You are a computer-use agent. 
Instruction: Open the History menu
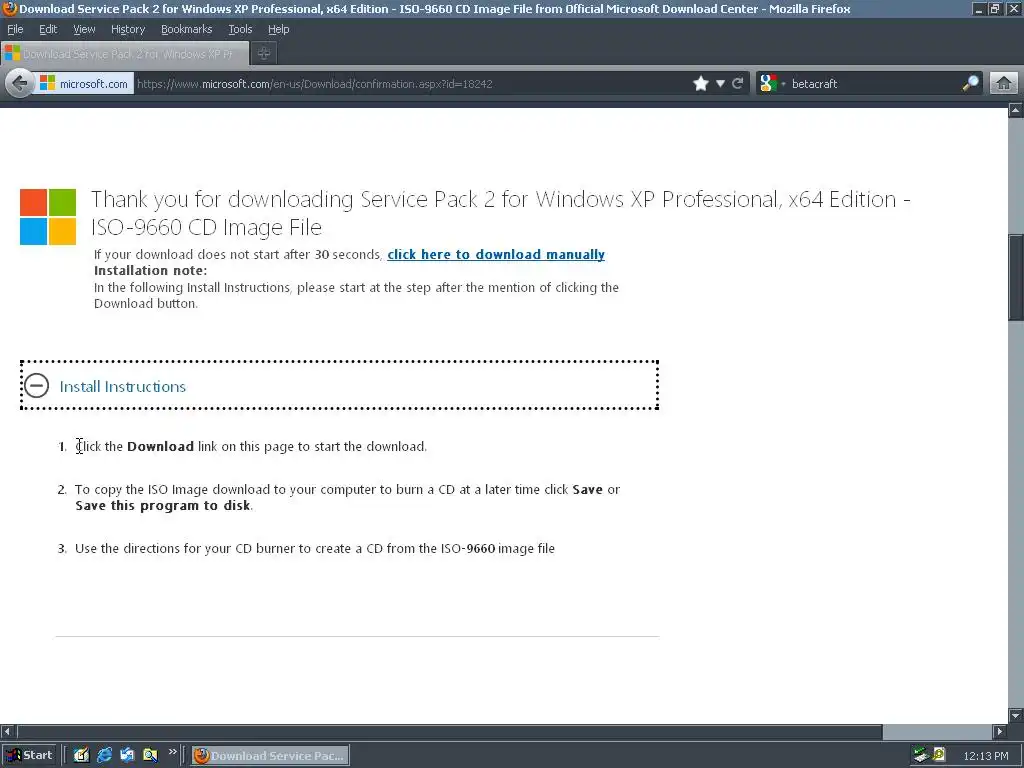point(127,29)
